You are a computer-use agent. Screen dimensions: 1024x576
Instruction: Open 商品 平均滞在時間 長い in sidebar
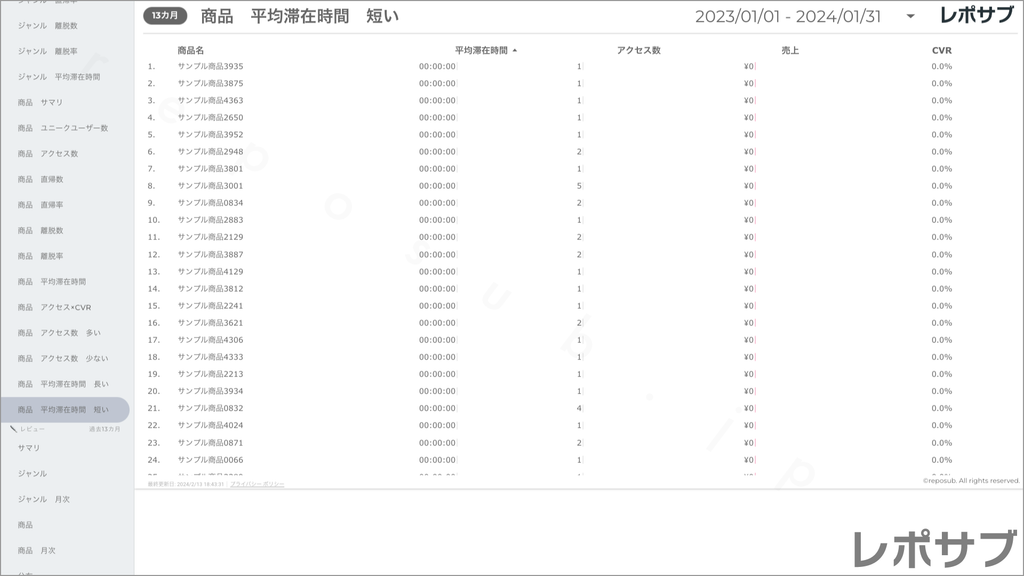(x=63, y=384)
